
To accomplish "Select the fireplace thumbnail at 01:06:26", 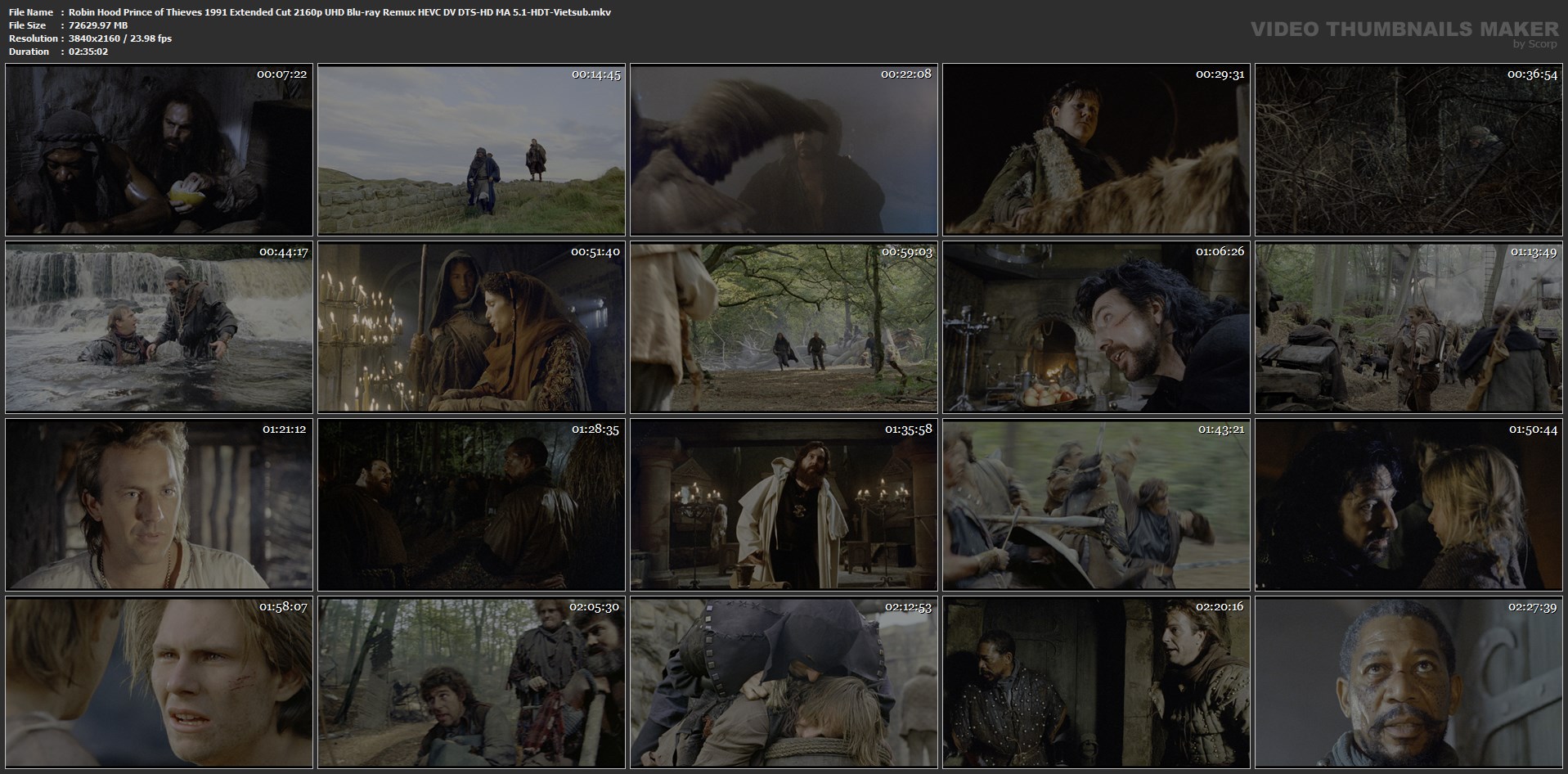I will point(1096,327).
